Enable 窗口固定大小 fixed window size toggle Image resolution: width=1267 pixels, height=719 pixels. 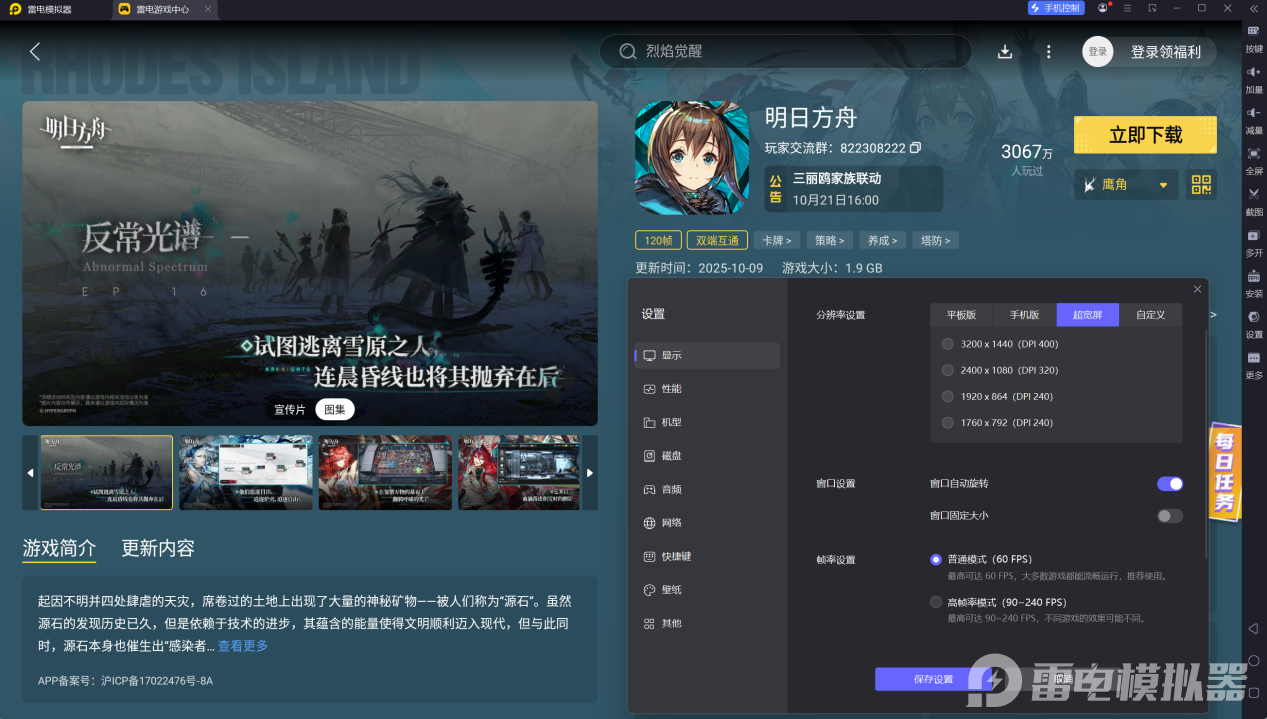pyautogui.click(x=1169, y=516)
